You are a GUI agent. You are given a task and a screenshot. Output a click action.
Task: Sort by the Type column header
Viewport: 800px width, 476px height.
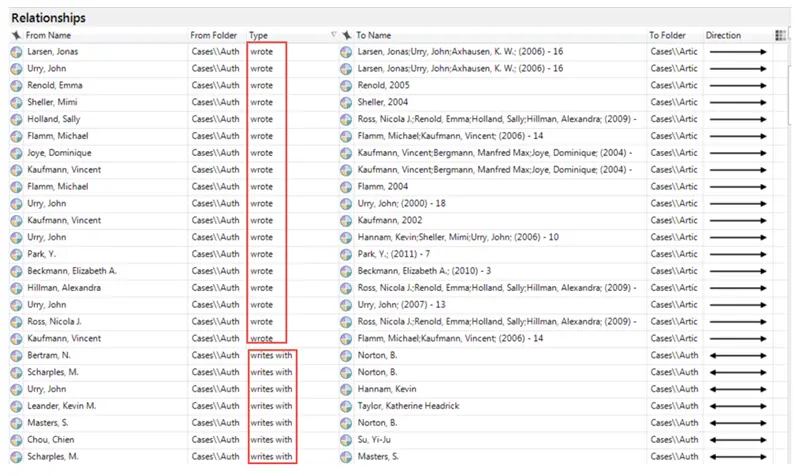(x=258, y=35)
